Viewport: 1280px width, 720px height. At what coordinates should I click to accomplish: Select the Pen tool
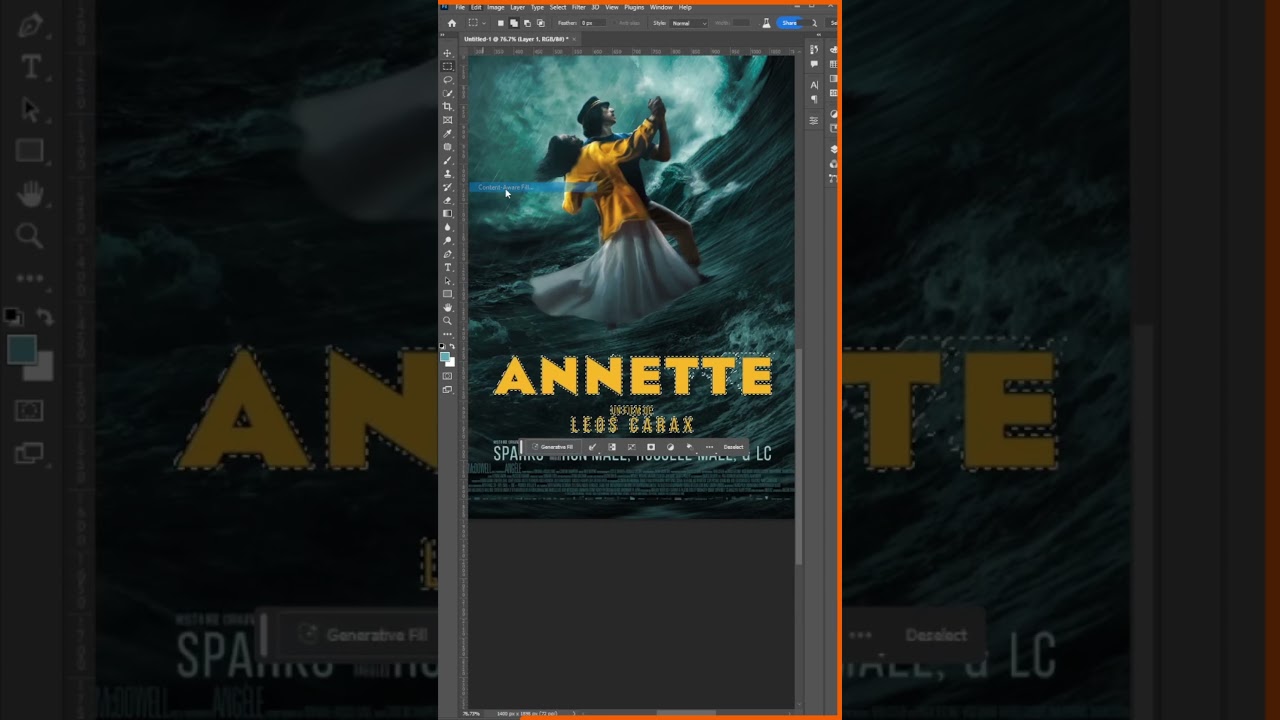(447, 253)
